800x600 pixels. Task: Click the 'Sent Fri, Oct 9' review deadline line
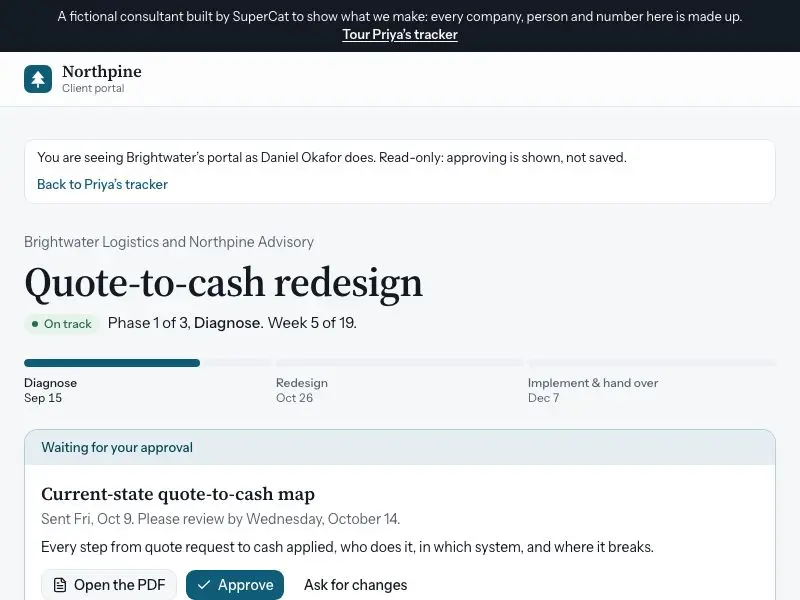coord(220,519)
